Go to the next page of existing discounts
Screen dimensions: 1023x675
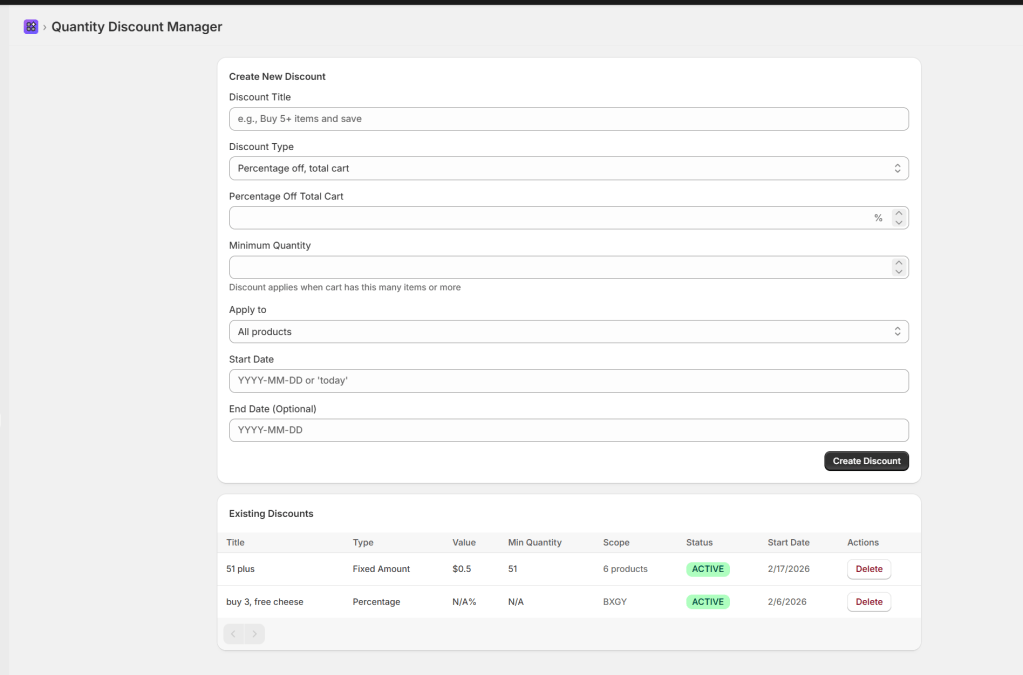(x=255, y=633)
